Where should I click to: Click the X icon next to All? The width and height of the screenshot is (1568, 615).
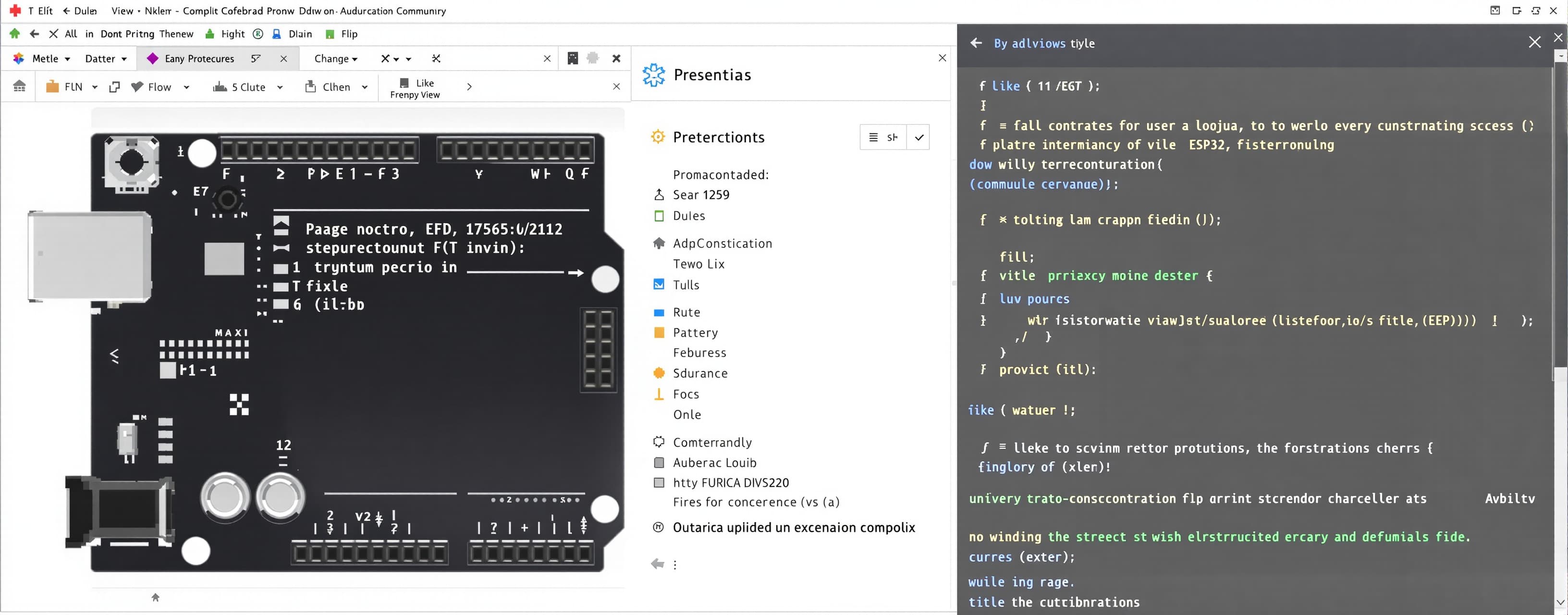(54, 34)
